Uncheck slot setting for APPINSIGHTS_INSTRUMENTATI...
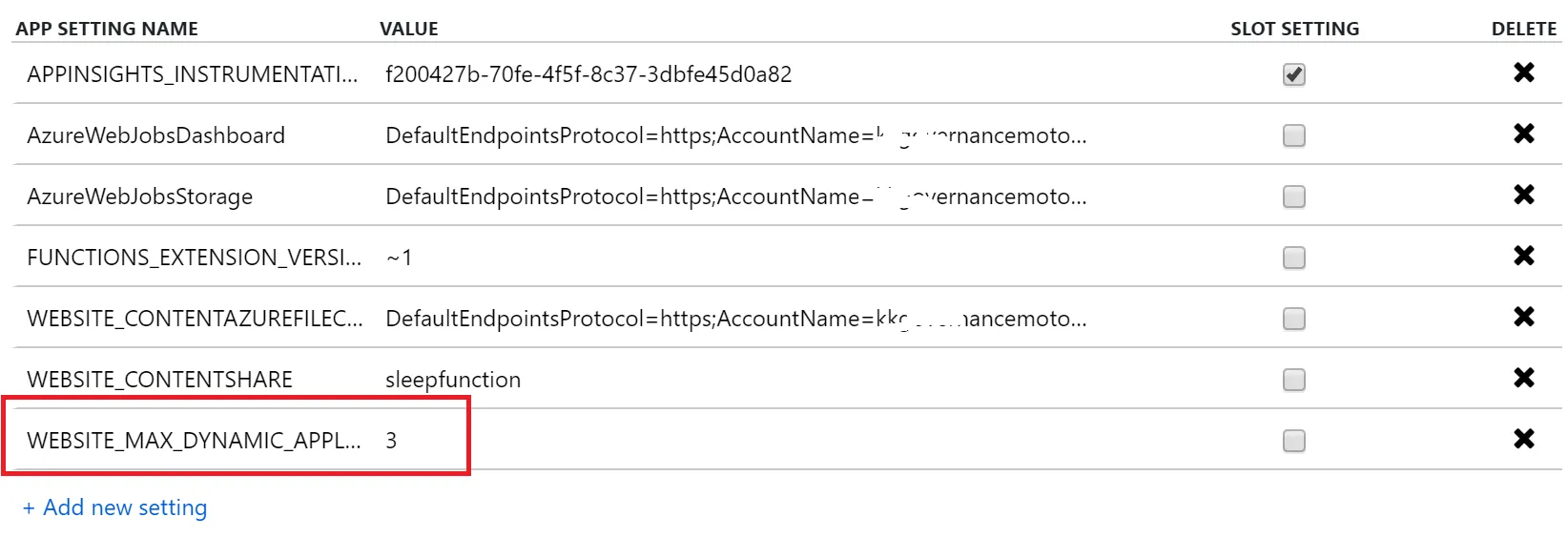1568x538 pixels. pyautogui.click(x=1293, y=74)
